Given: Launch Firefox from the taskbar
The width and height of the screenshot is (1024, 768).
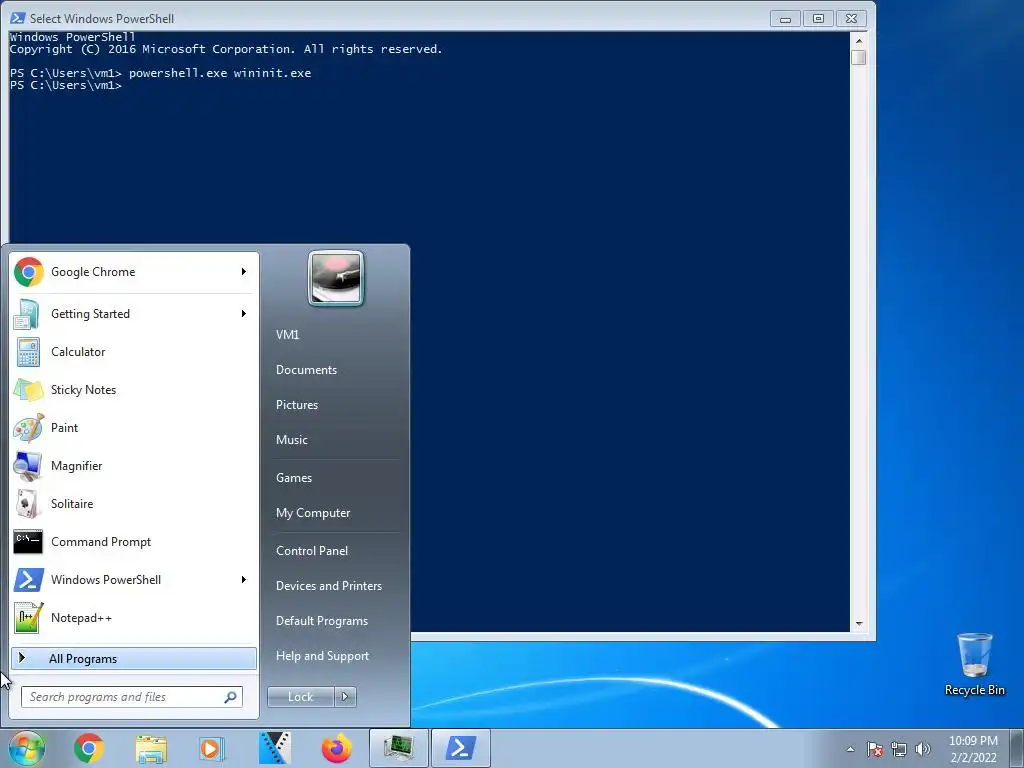Looking at the screenshot, I should tap(336, 748).
